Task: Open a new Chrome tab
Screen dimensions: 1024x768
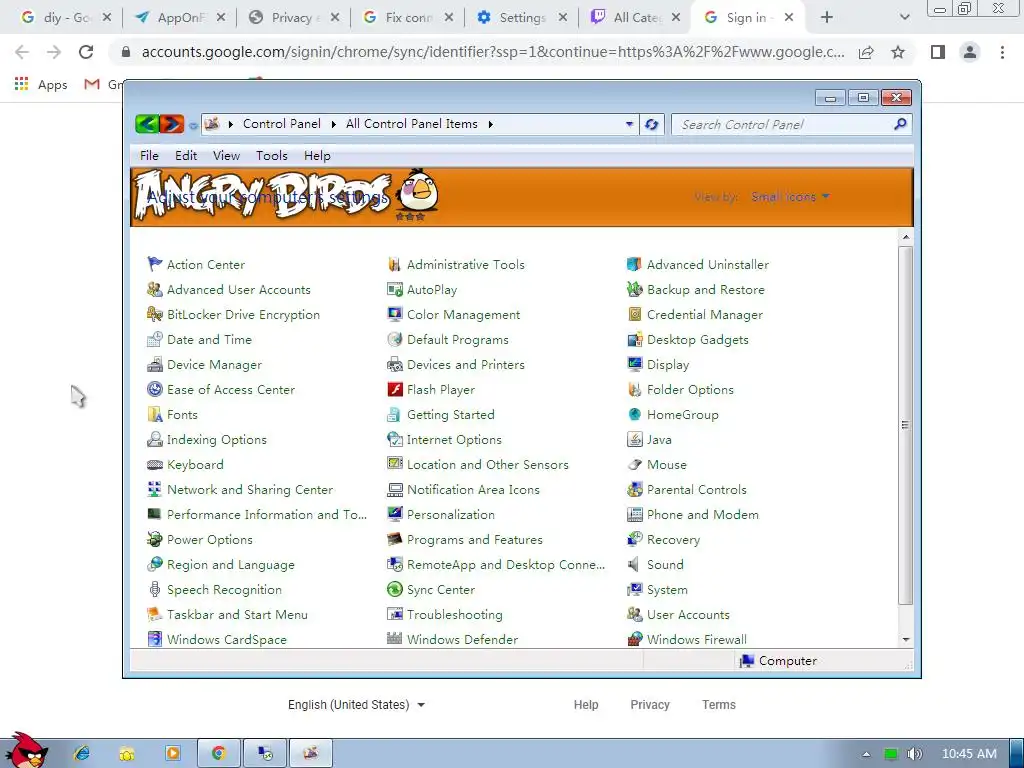Action: 826,18
